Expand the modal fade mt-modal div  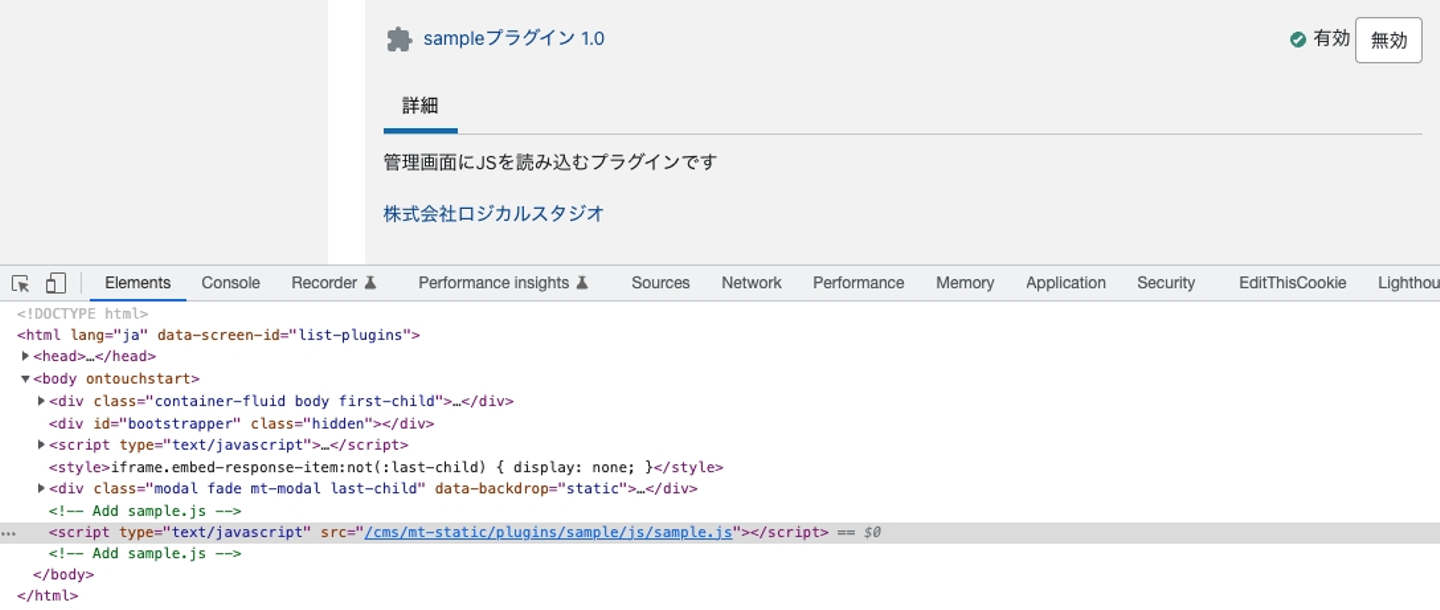pos(42,489)
